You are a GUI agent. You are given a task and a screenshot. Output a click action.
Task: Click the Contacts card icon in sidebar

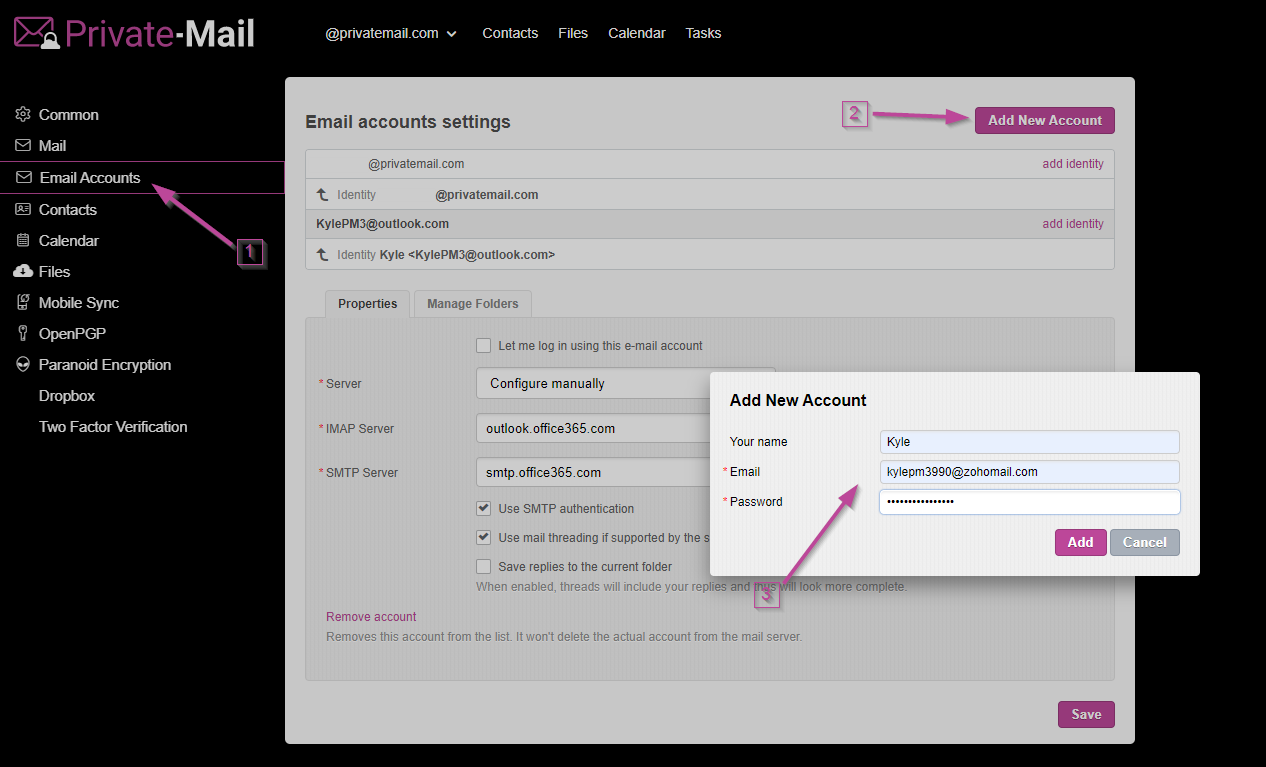(x=23, y=210)
